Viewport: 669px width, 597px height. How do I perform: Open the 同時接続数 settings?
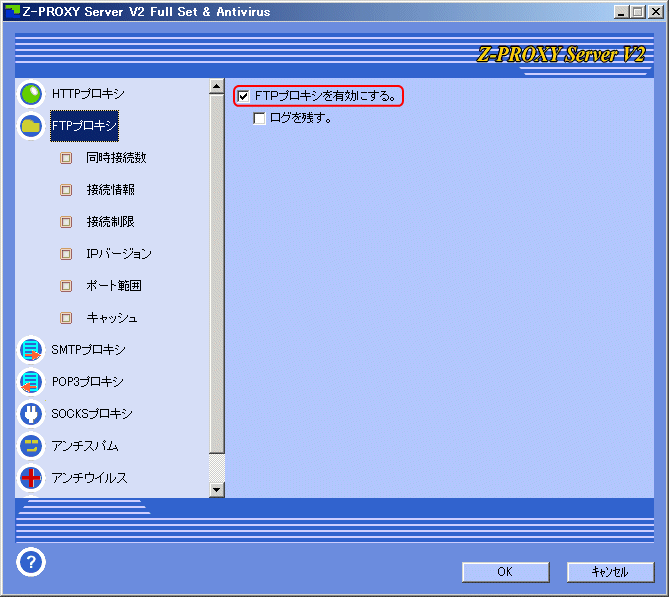click(116, 158)
